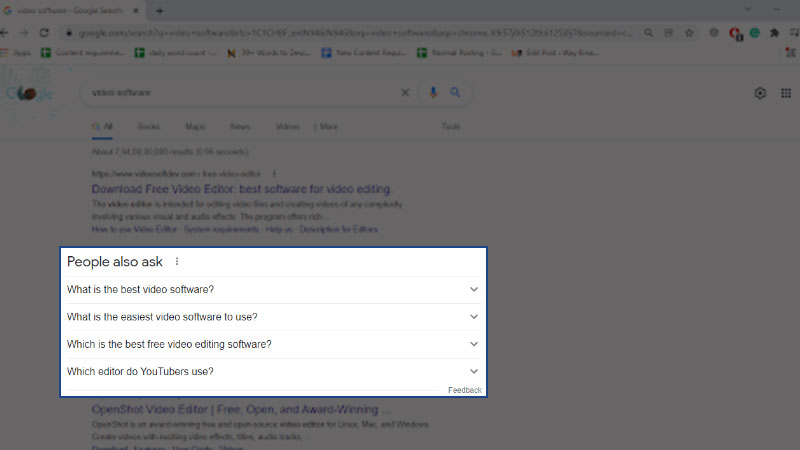The height and width of the screenshot is (450, 800).
Task: Open 'Download Free Video Editor' result link
Action: click(242, 188)
